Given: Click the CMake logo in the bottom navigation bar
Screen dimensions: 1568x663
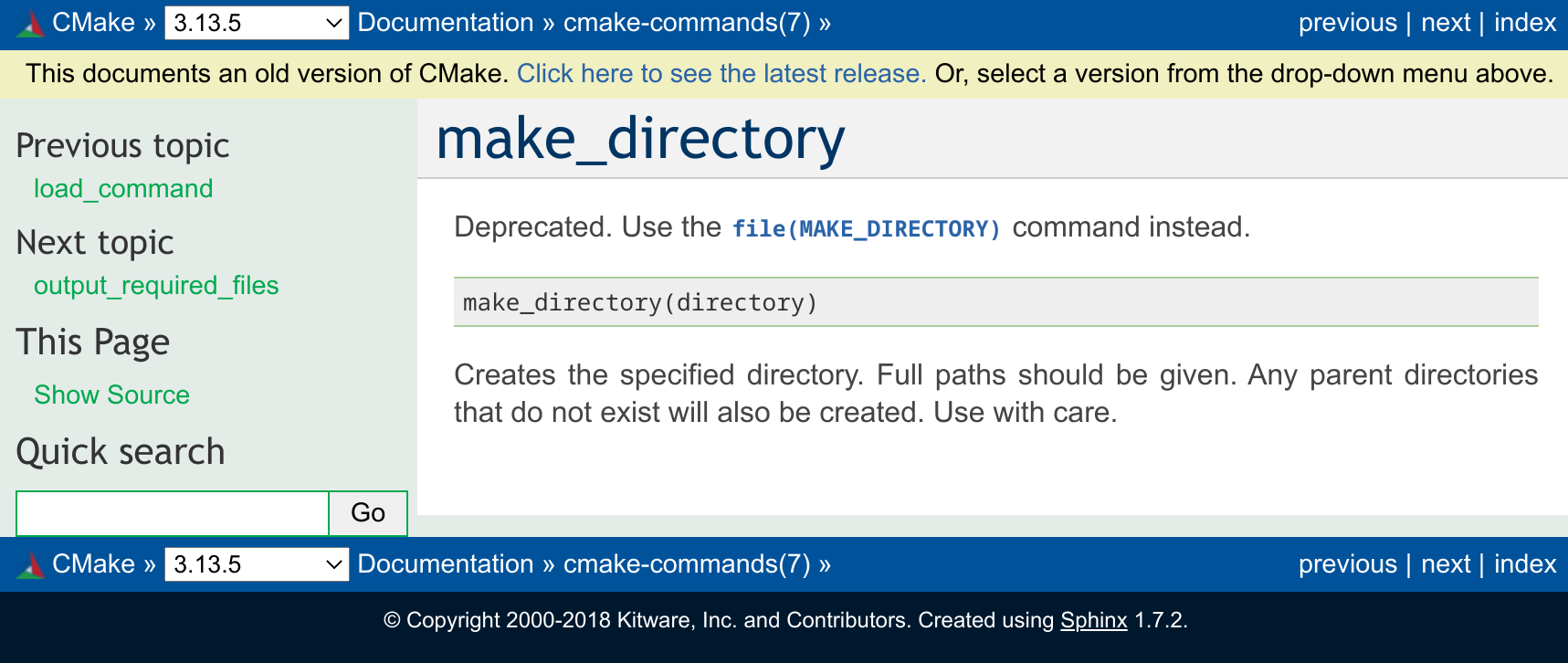Looking at the screenshot, I should (x=31, y=564).
